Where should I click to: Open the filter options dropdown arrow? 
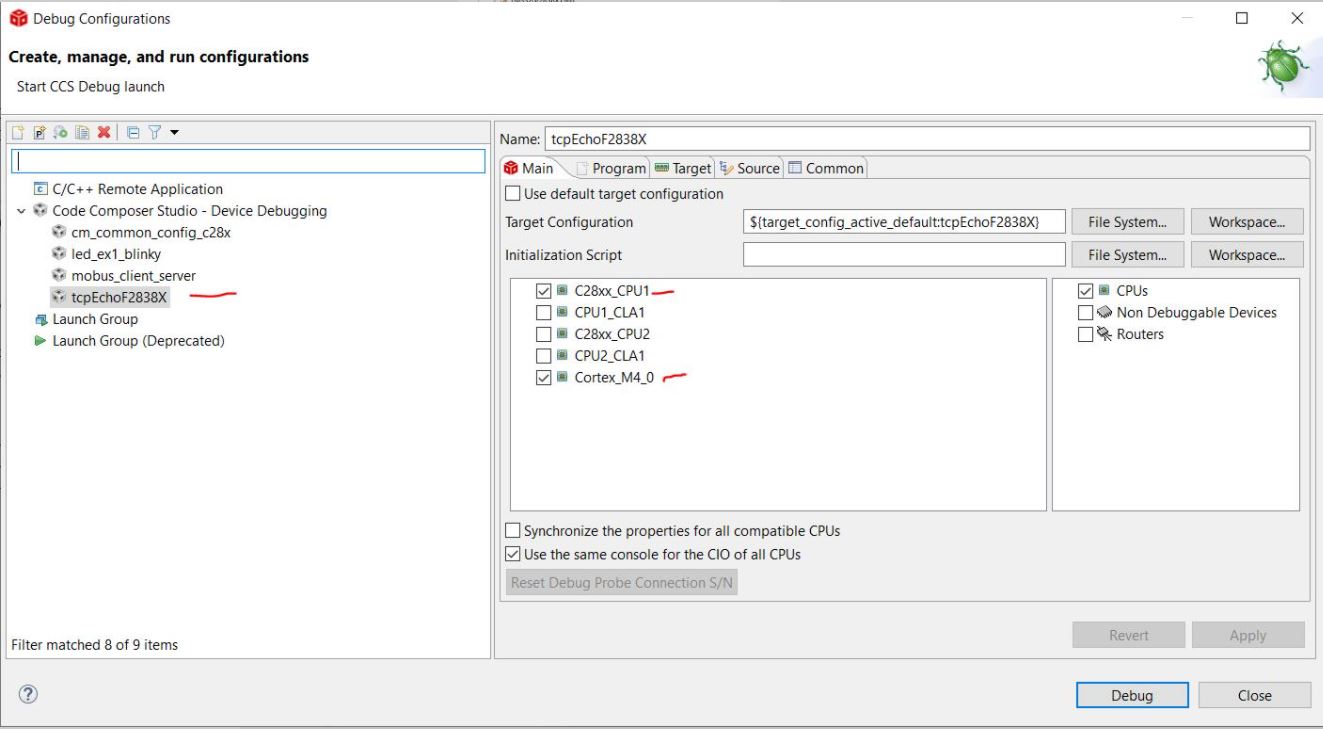pyautogui.click(x=174, y=133)
